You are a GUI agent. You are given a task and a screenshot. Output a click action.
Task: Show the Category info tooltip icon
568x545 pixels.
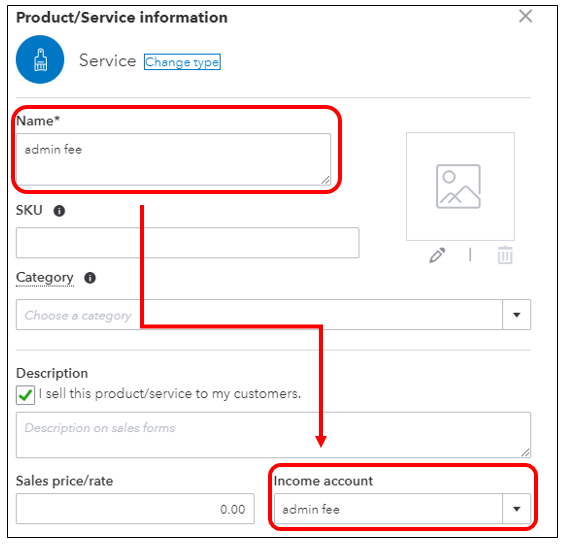pos(90,278)
